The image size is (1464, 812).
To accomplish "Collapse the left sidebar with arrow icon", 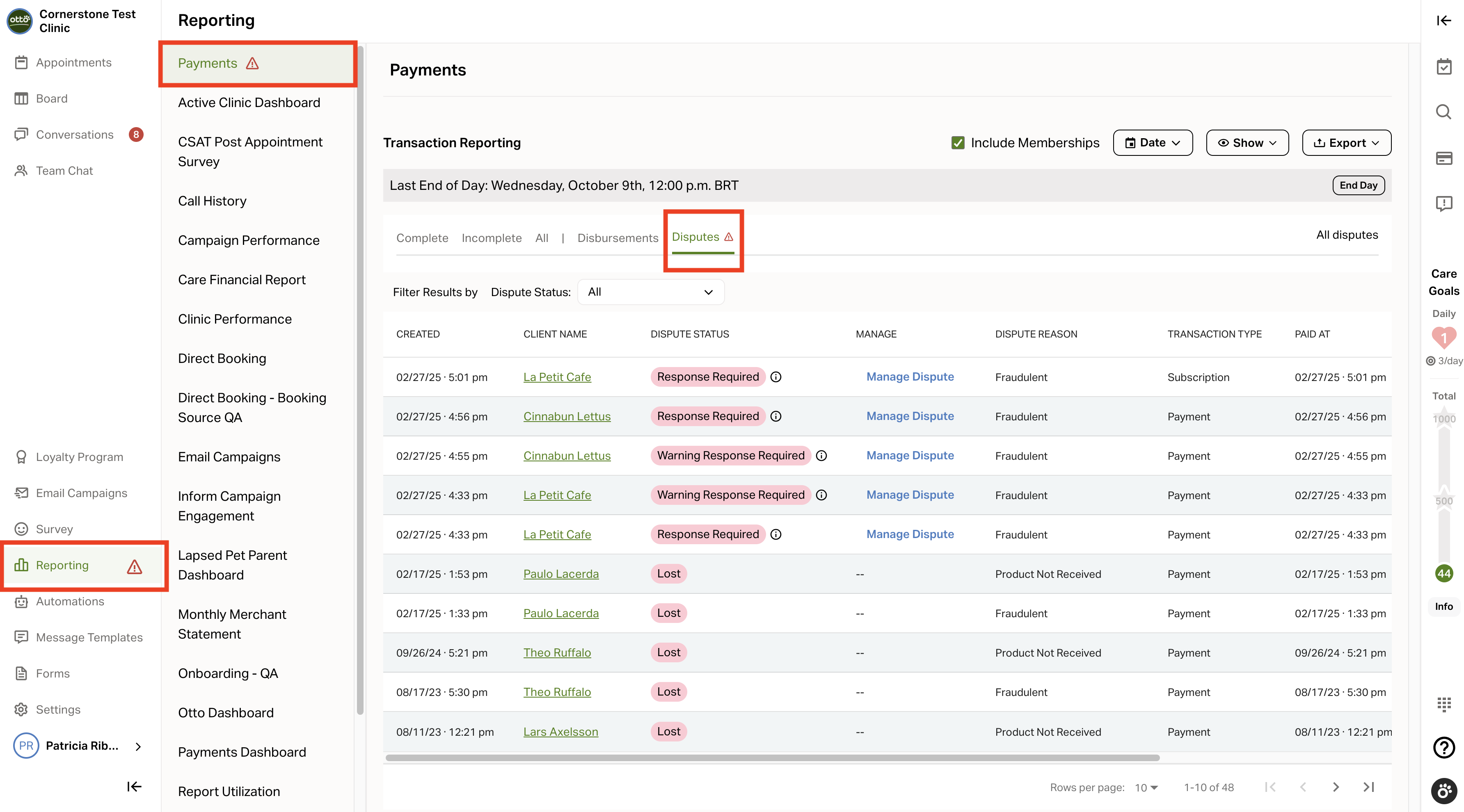I will (x=134, y=787).
